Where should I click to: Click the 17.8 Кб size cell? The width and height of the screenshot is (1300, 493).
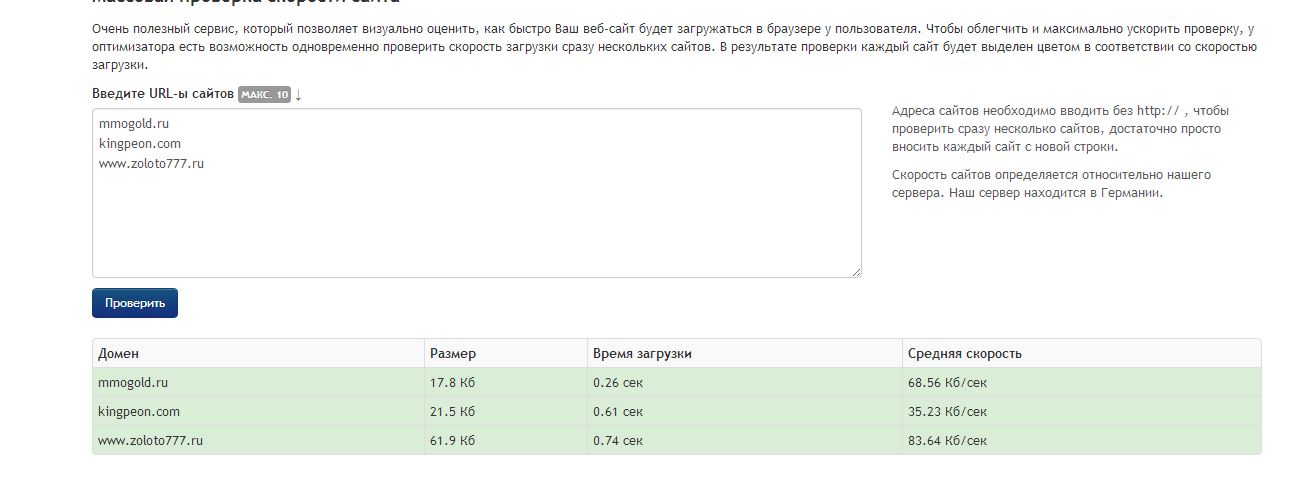tap(452, 383)
